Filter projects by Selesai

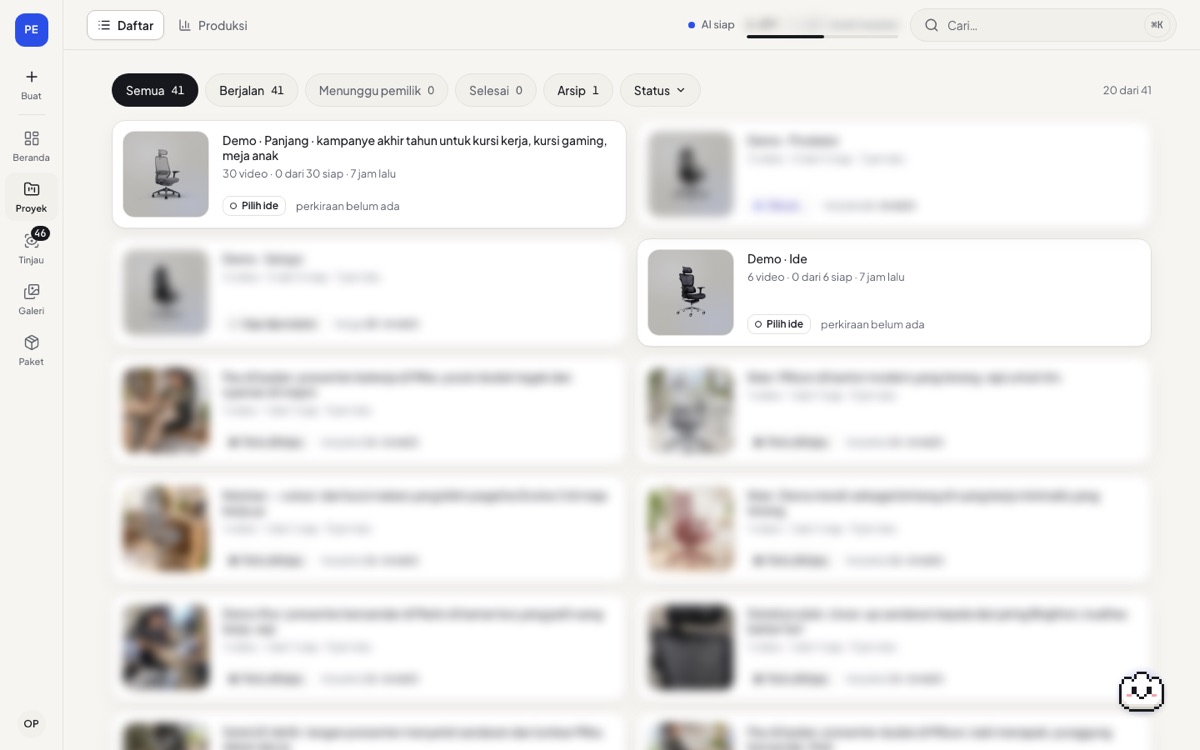(495, 90)
